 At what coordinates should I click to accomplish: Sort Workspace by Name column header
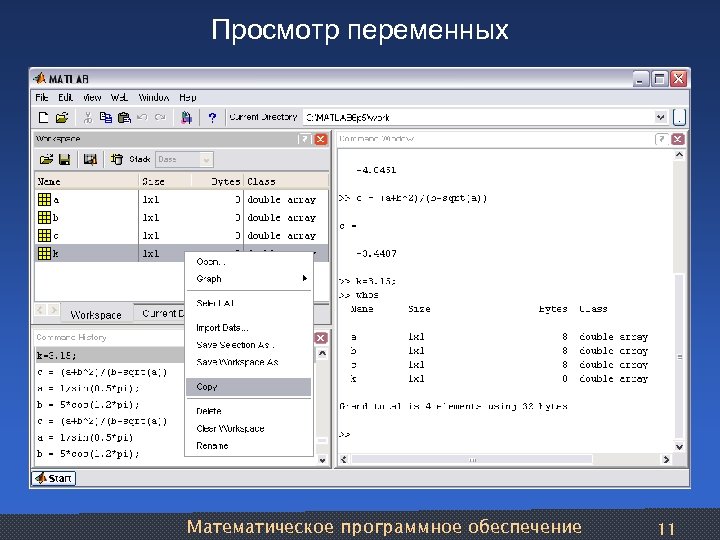pos(86,181)
